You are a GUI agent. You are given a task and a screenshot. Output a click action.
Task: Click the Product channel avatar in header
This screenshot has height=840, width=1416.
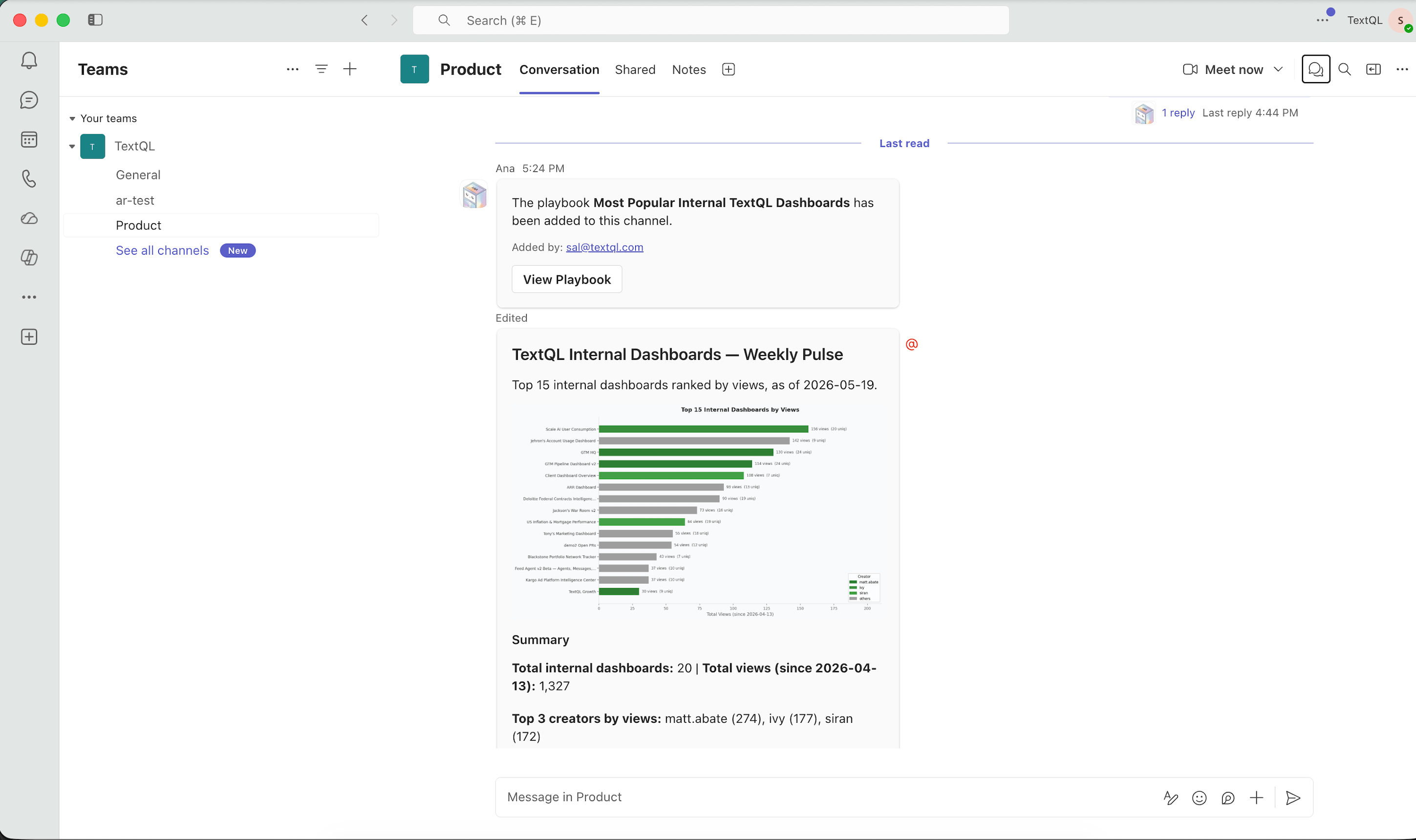(414, 69)
